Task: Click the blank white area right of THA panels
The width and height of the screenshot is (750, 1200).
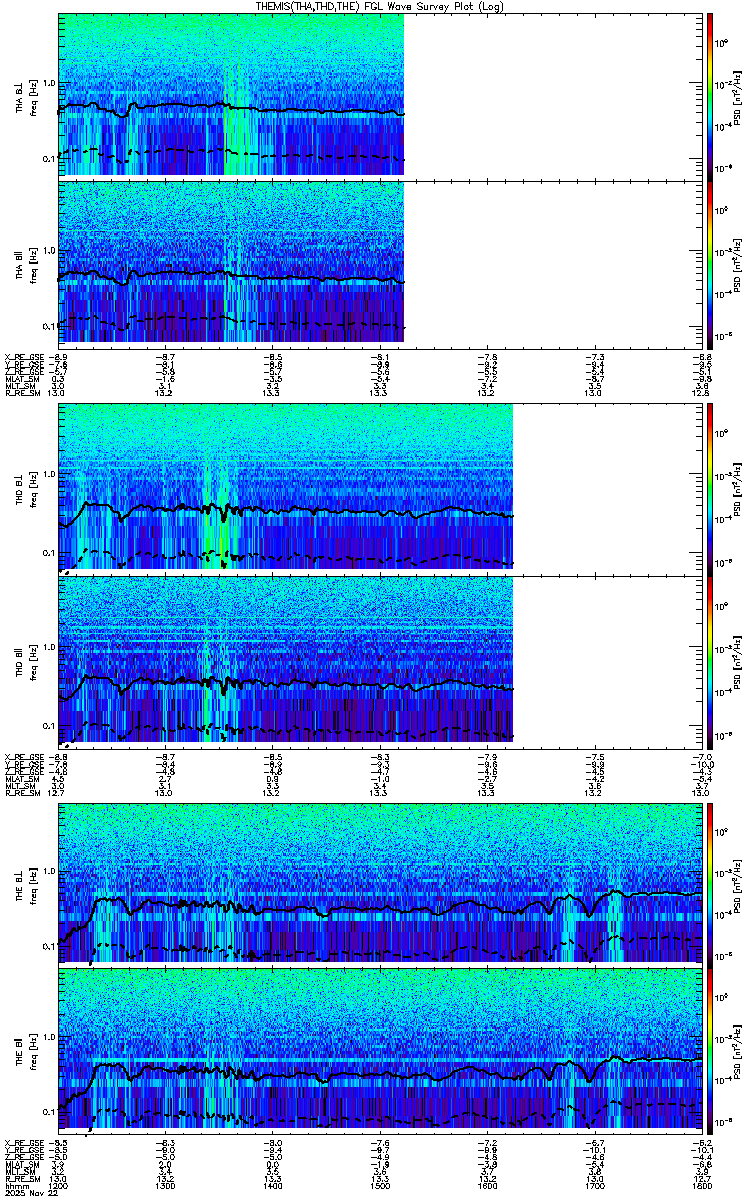Action: [552, 178]
